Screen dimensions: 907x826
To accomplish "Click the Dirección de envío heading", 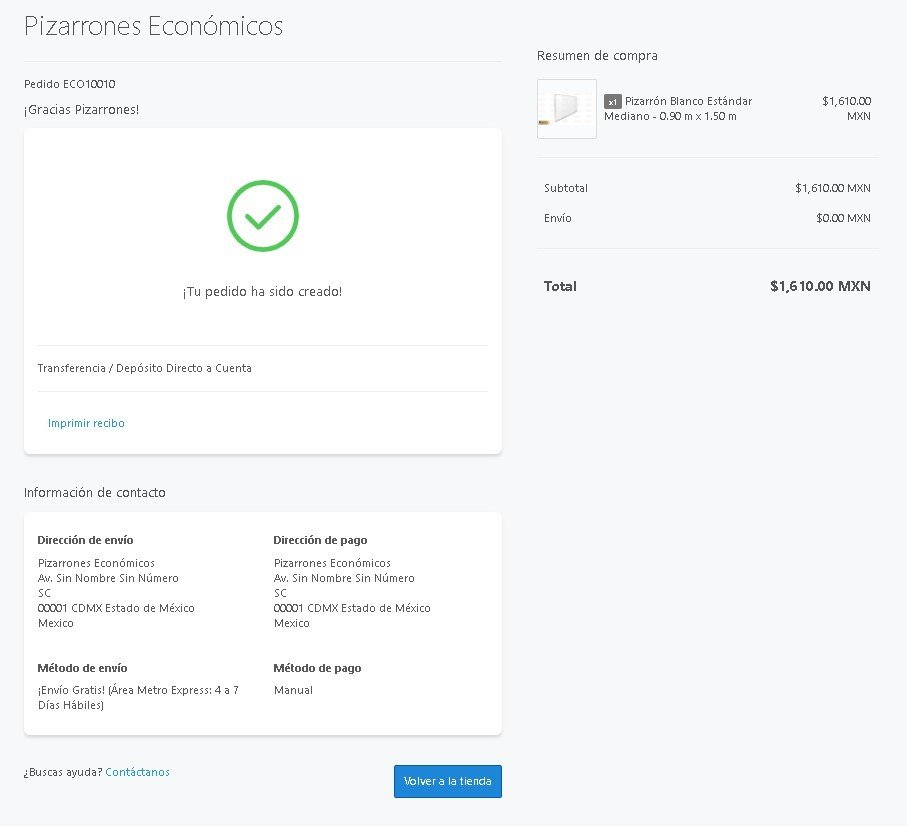I will point(85,540).
